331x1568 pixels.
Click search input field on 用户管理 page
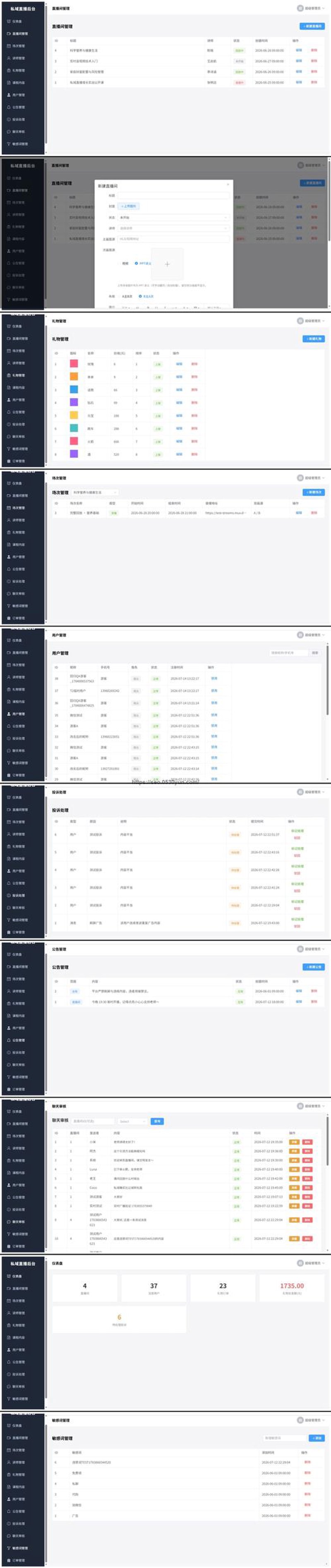(x=288, y=653)
